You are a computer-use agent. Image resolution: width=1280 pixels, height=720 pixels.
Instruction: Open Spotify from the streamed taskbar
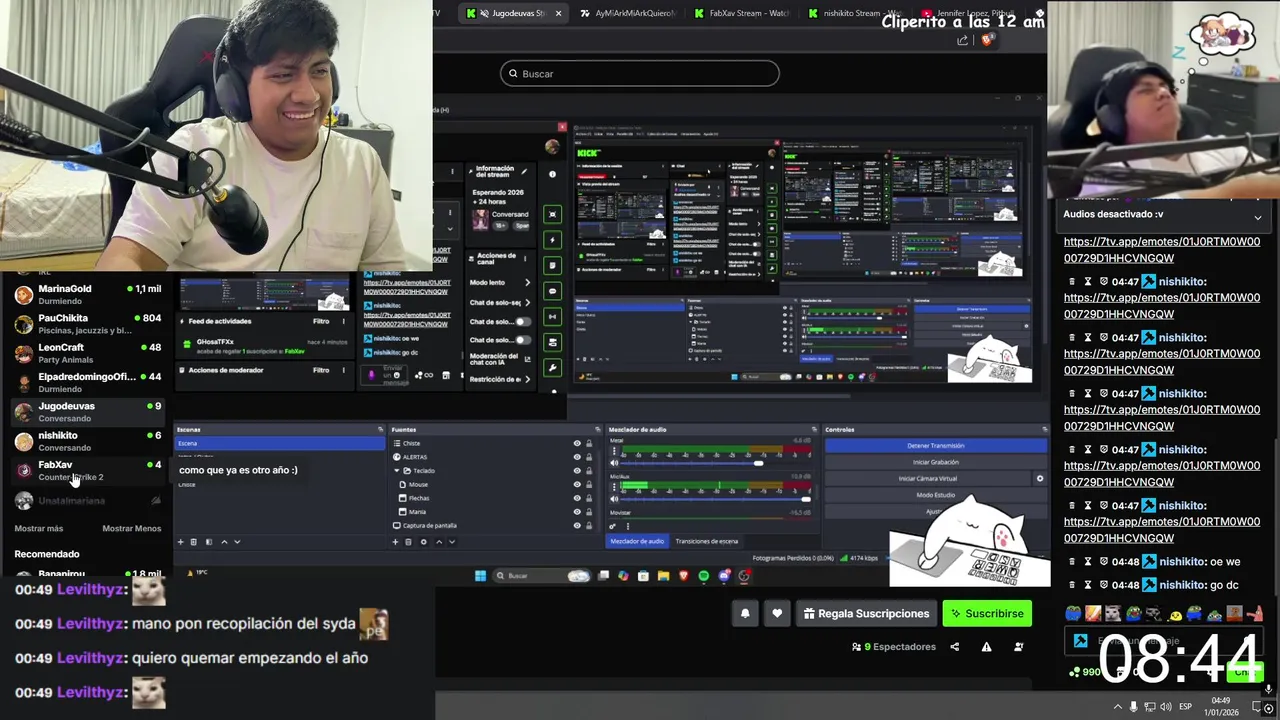point(704,576)
